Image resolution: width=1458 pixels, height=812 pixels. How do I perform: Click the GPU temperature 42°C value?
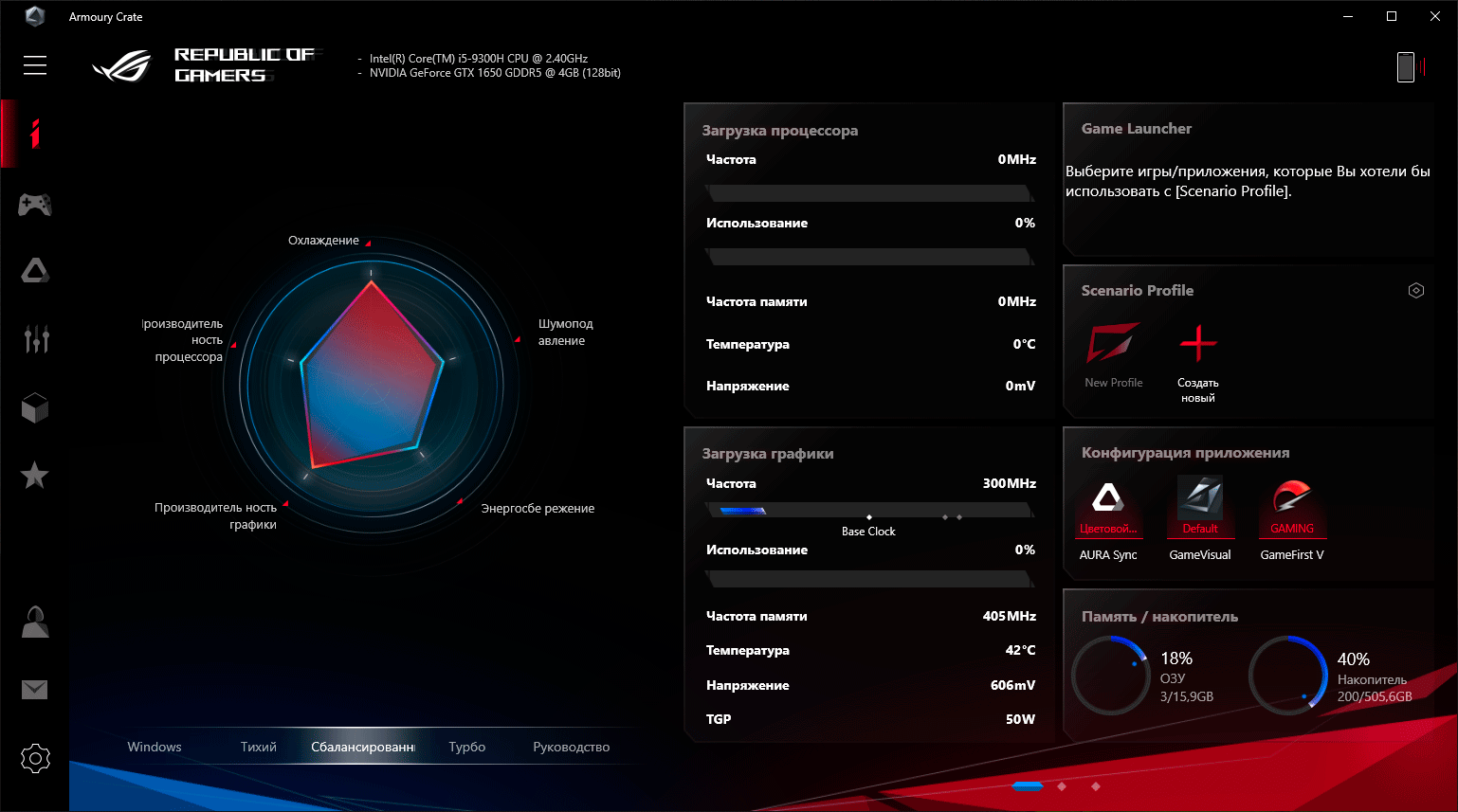[x=1020, y=650]
